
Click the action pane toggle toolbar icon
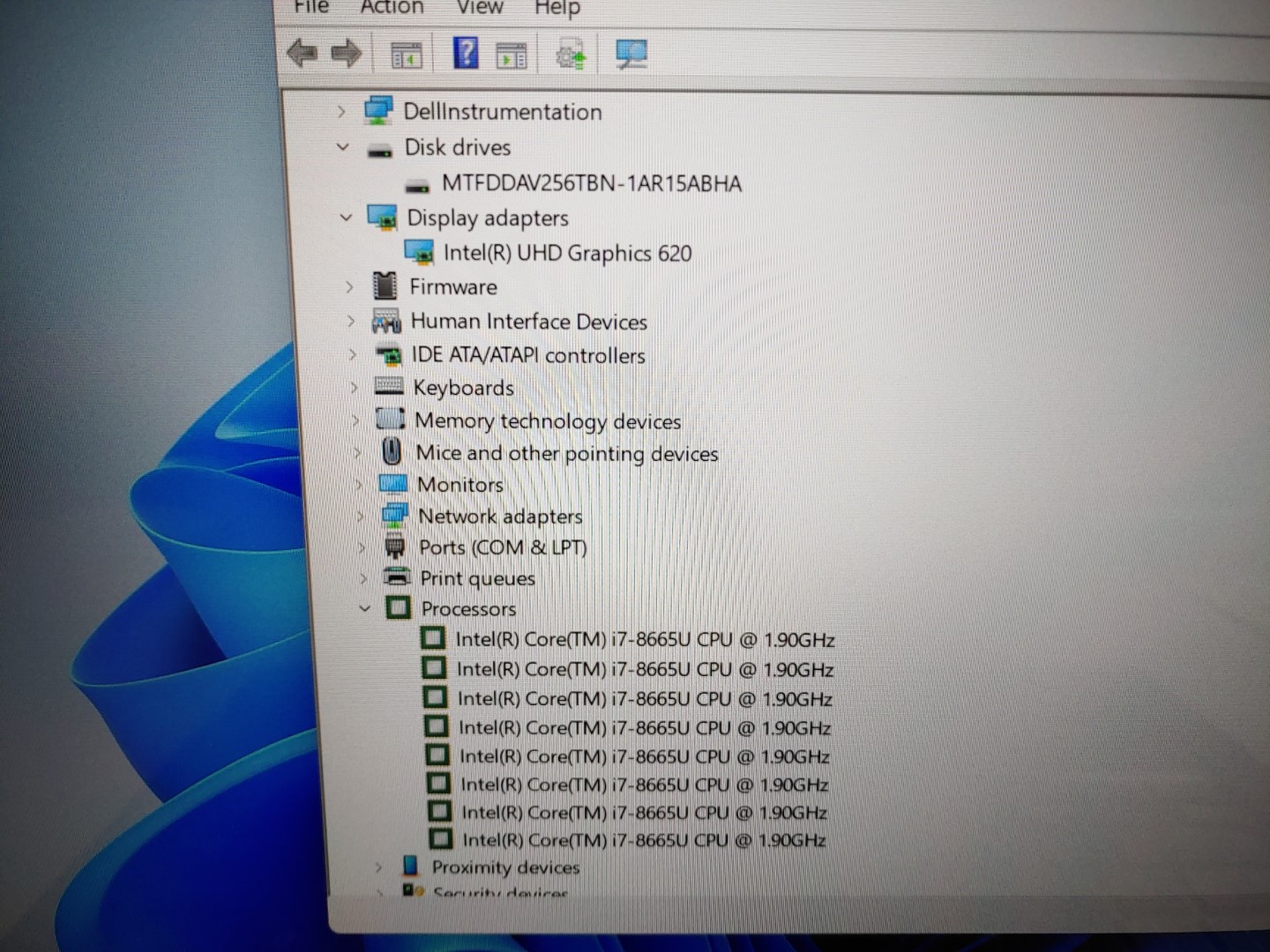(511, 56)
